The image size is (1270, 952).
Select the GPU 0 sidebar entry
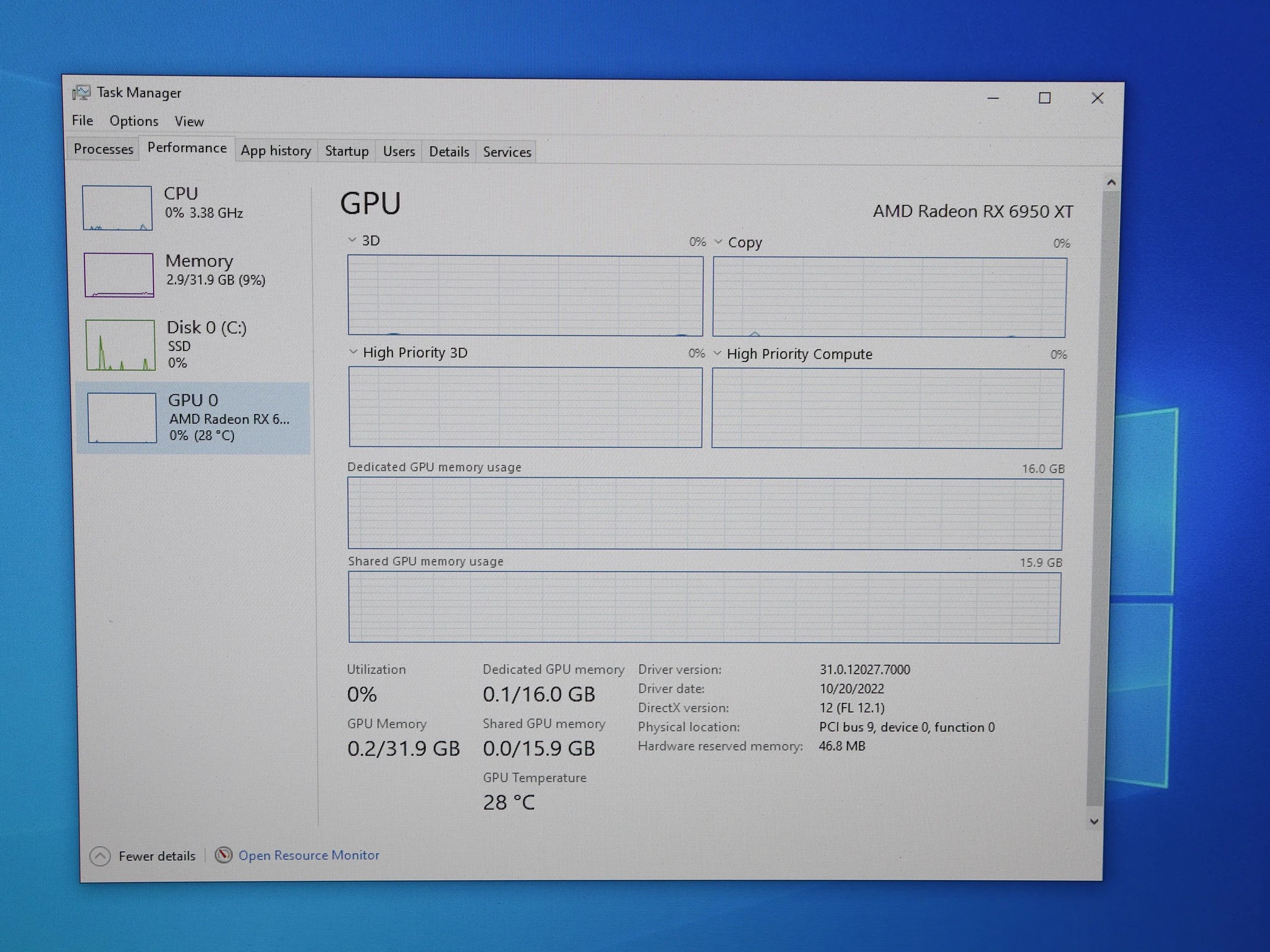point(192,418)
